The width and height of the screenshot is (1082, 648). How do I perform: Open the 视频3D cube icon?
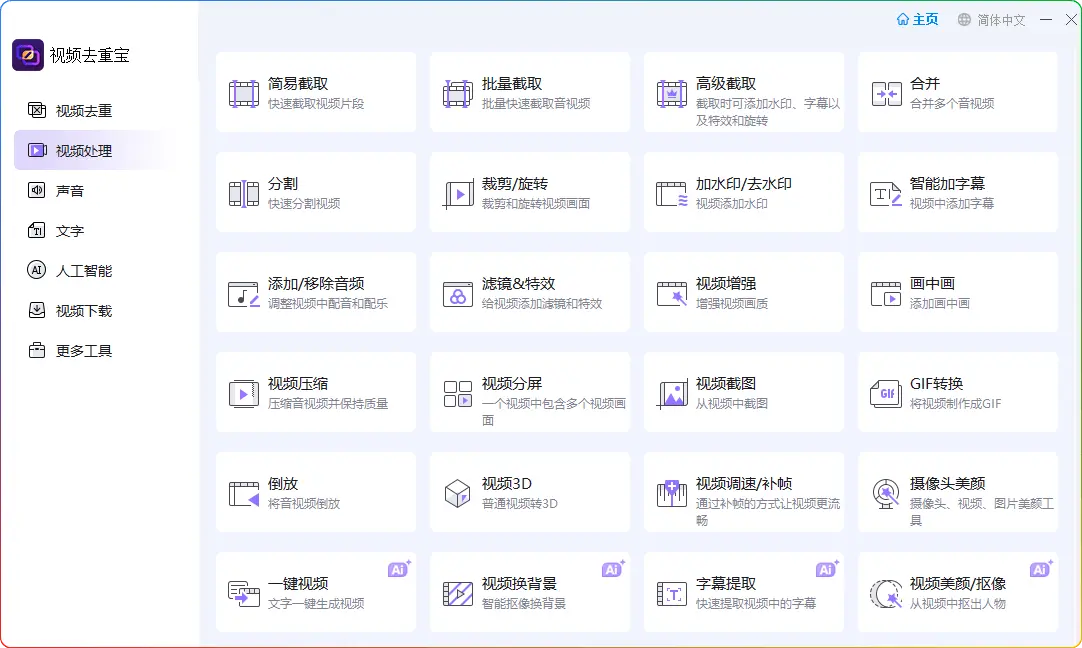pyautogui.click(x=458, y=493)
